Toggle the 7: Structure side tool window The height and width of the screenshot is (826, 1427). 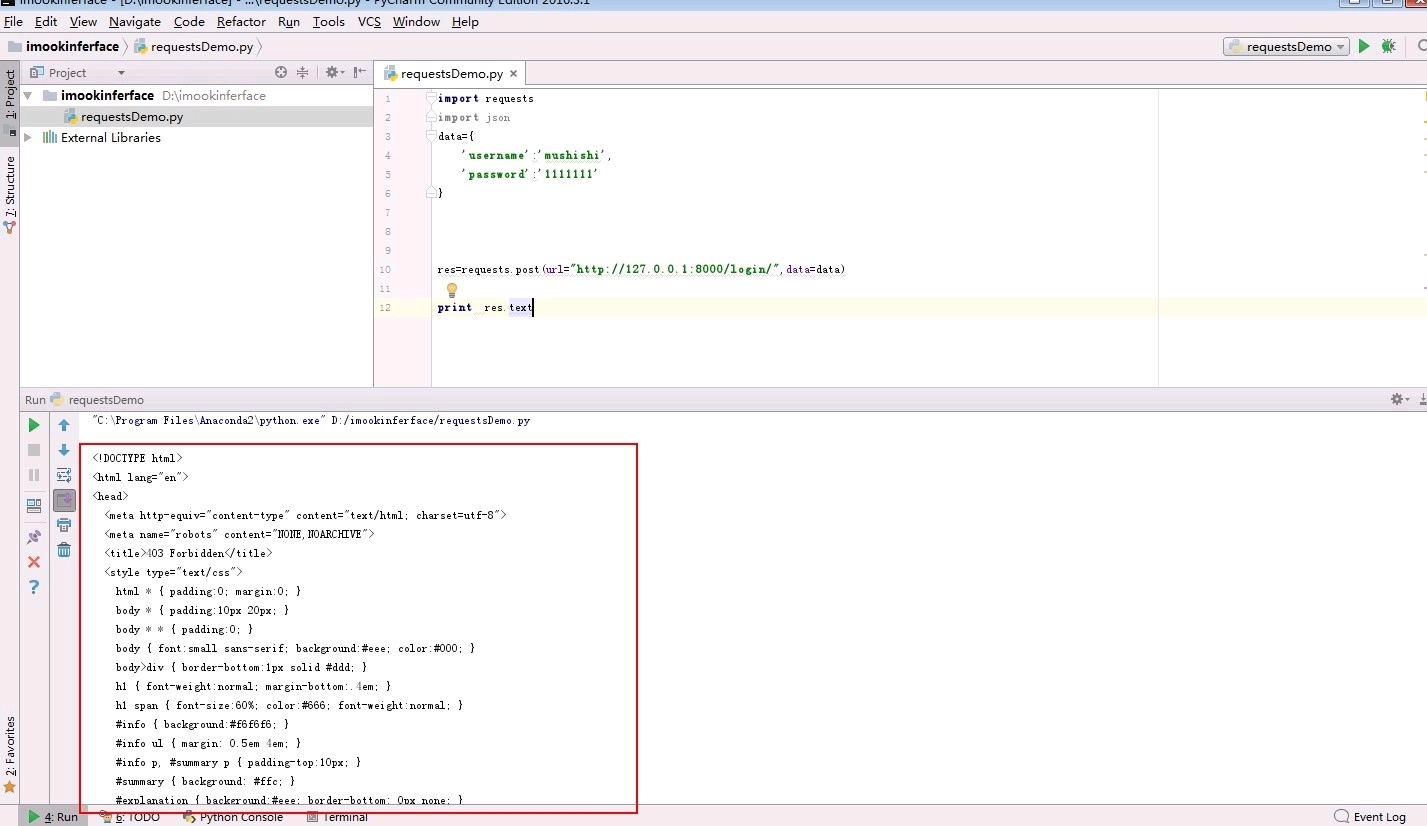pos(10,193)
